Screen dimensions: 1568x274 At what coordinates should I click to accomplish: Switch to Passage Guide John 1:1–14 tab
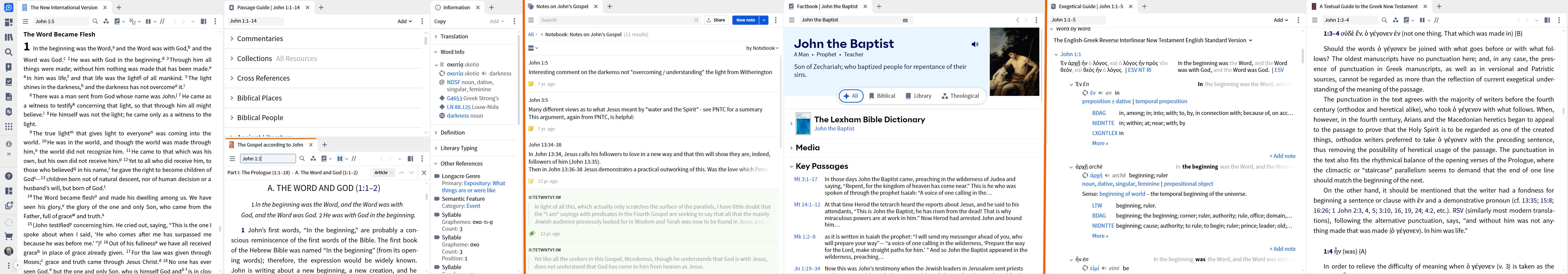[x=270, y=8]
